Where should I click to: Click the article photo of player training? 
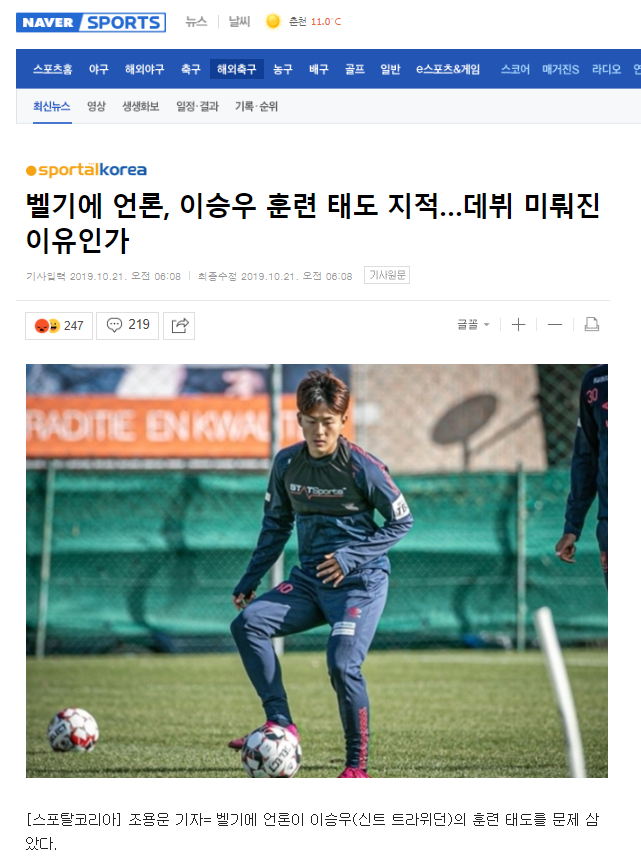click(317, 571)
